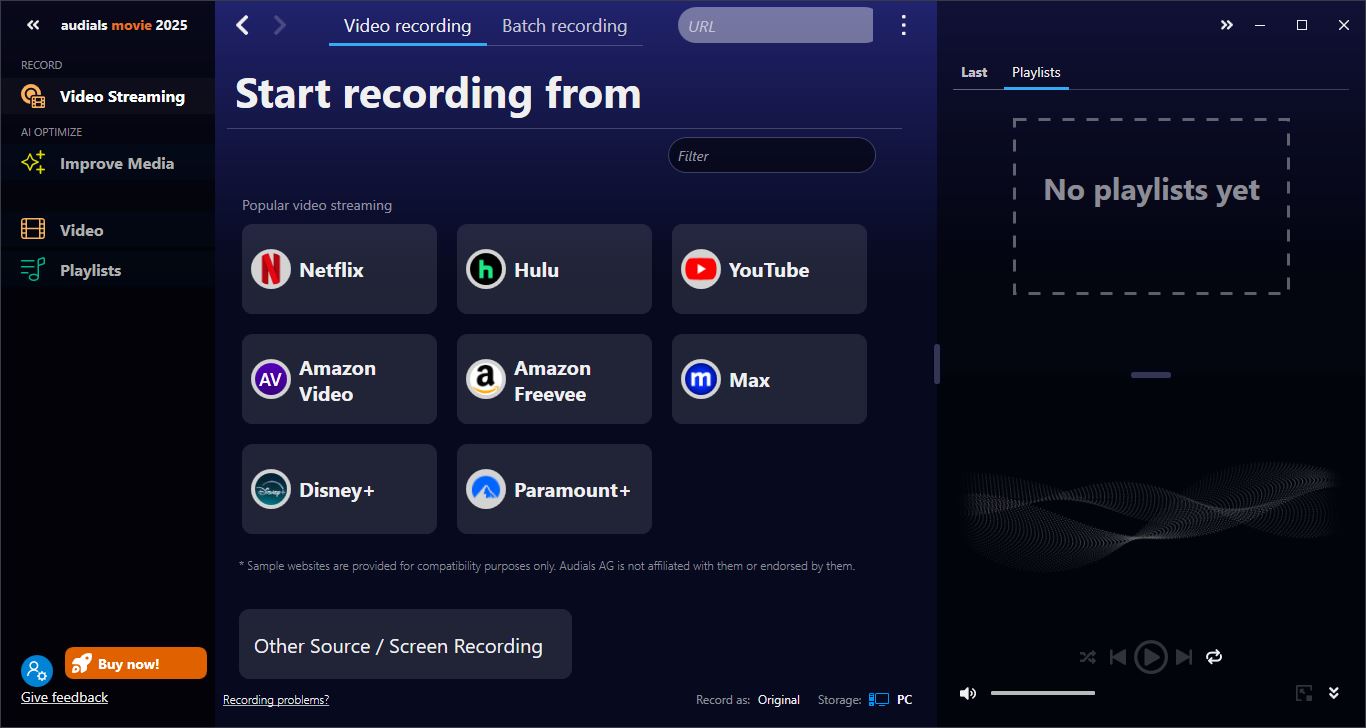1366x728 pixels.
Task: Click the Disney+ logo icon
Action: (271, 489)
